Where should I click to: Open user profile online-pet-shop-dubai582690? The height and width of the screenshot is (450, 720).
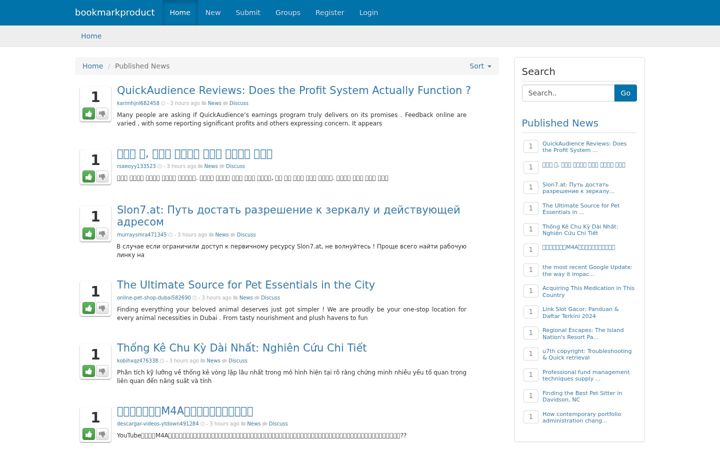(x=154, y=298)
